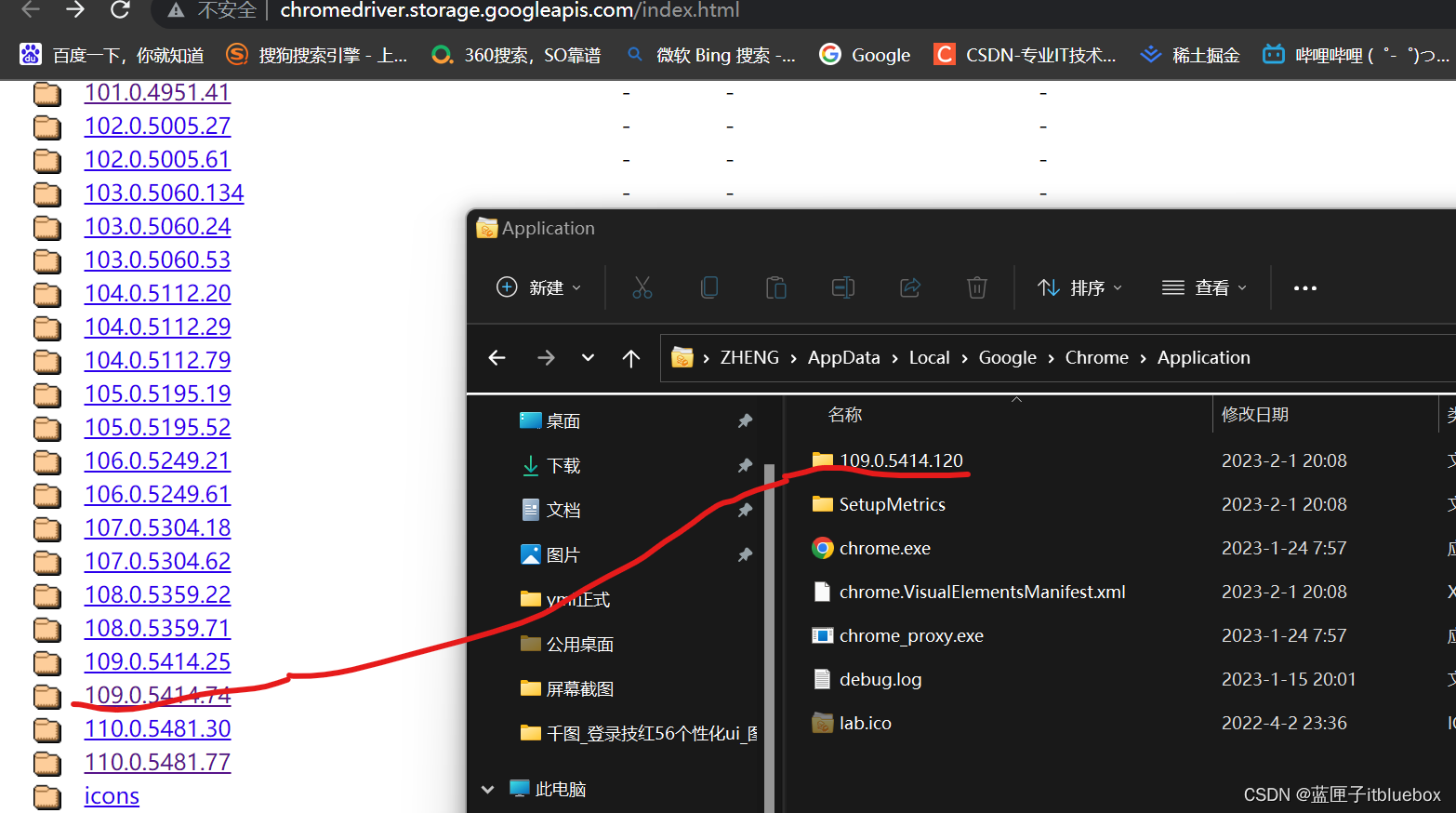Navigate up one folder level in Explorer
Viewport: 1456px width, 813px height.
tap(631, 358)
